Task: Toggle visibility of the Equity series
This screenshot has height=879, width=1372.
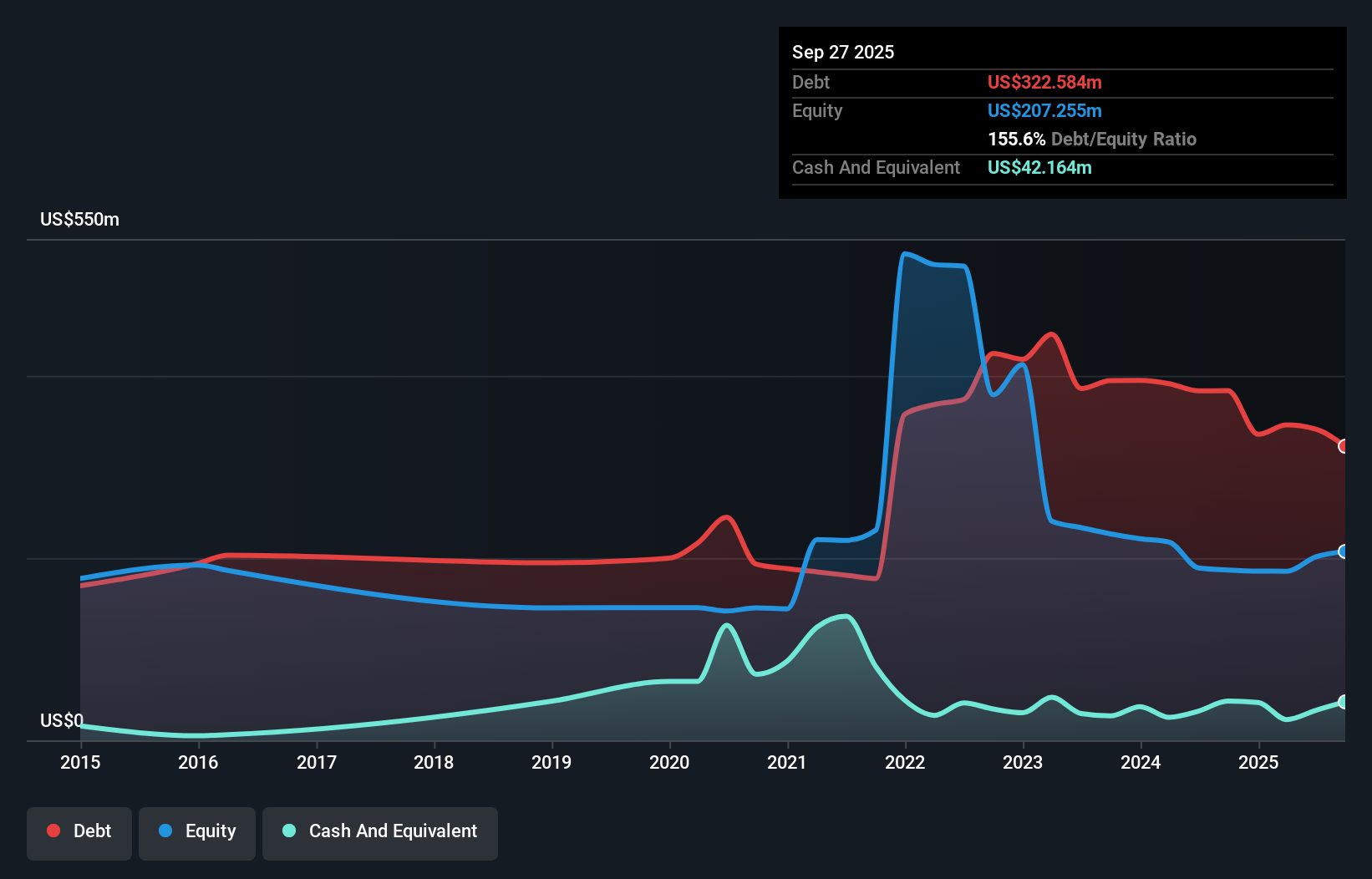Action: point(196,832)
